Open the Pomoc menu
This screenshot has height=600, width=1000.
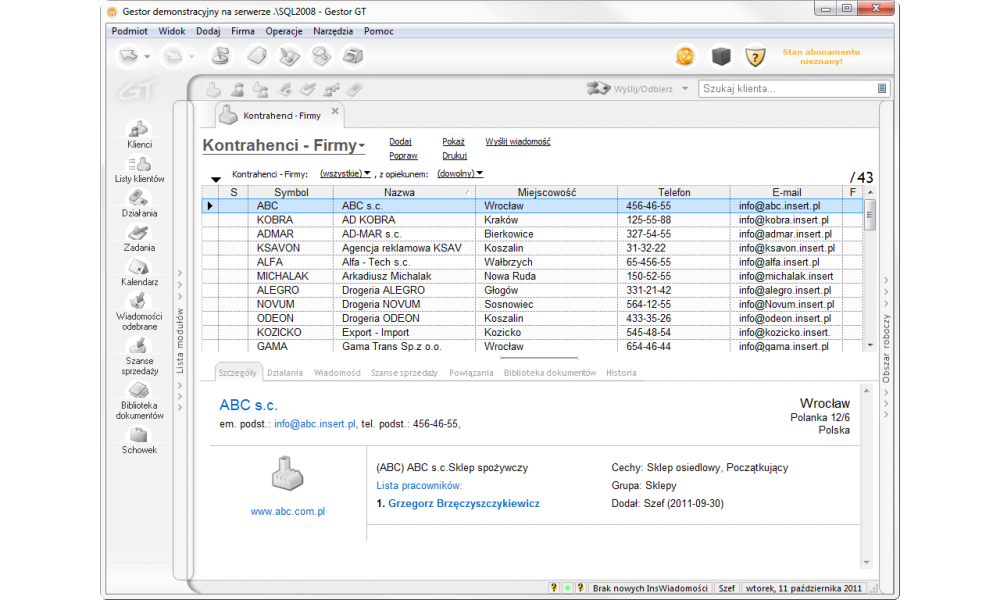(378, 31)
